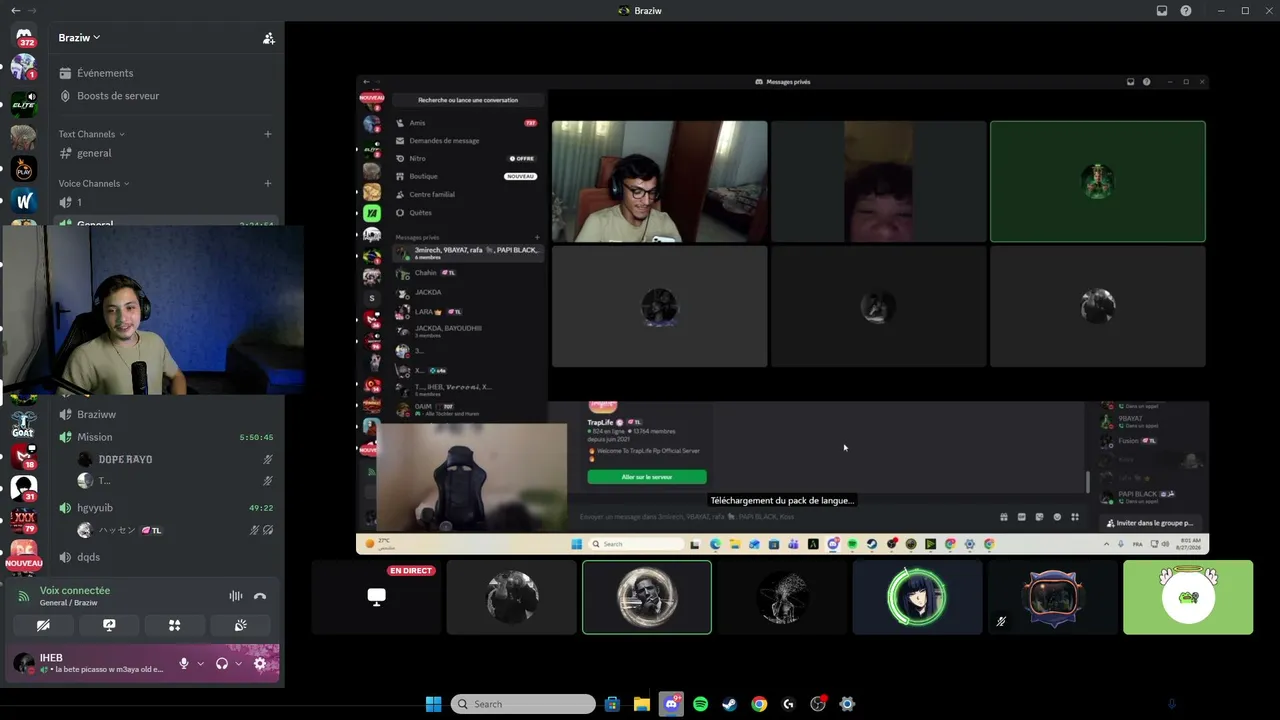Open Spotify from the taskbar
The image size is (1280, 720).
click(700, 704)
